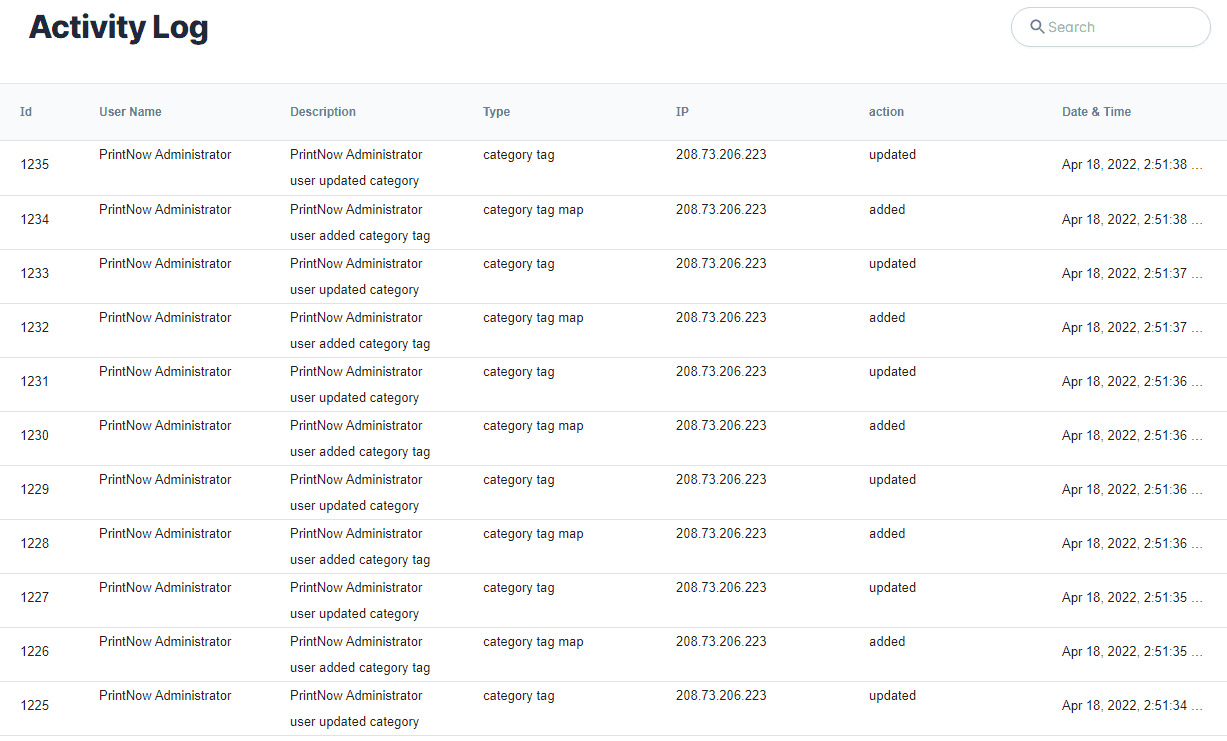Click the magnifier icon in search box
The width and height of the screenshot is (1227, 741).
point(1037,27)
